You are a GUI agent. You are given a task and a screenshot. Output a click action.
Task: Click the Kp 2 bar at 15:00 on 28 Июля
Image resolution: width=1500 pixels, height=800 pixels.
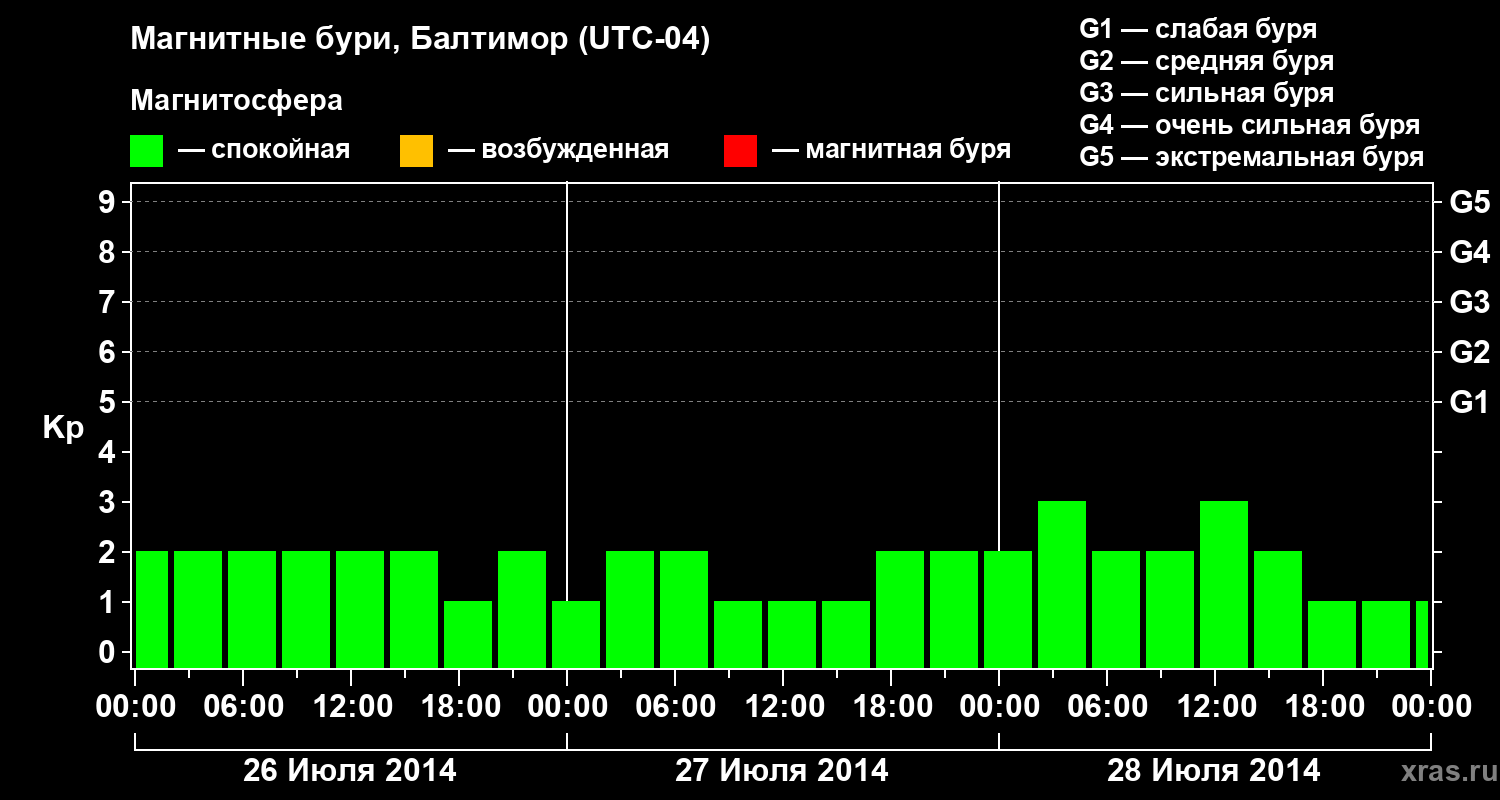click(1278, 610)
